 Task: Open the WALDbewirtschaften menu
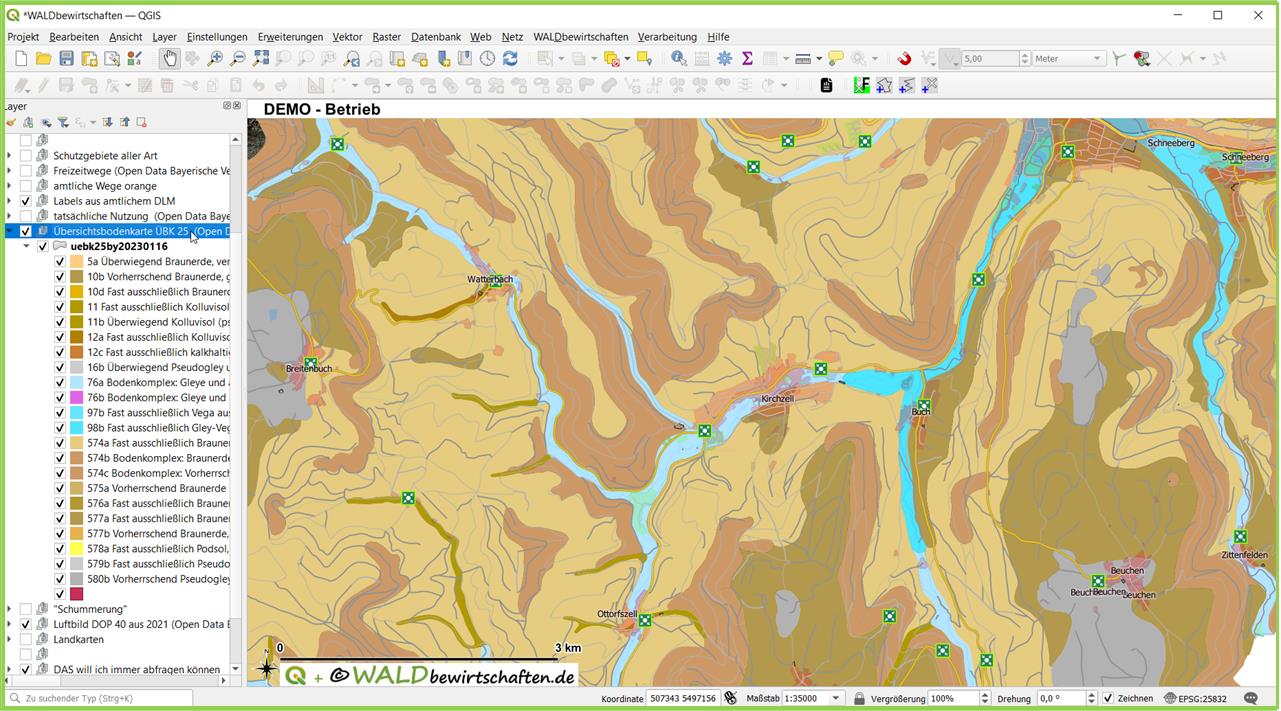coord(580,37)
